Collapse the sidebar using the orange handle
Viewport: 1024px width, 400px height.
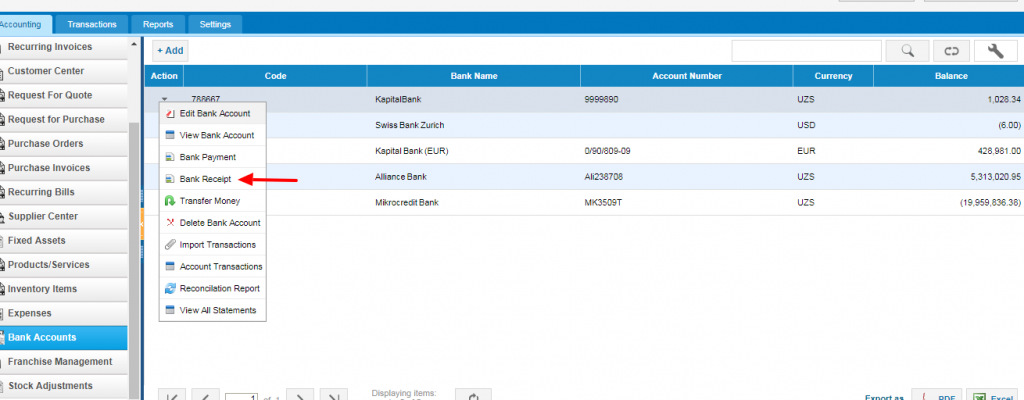(142, 224)
